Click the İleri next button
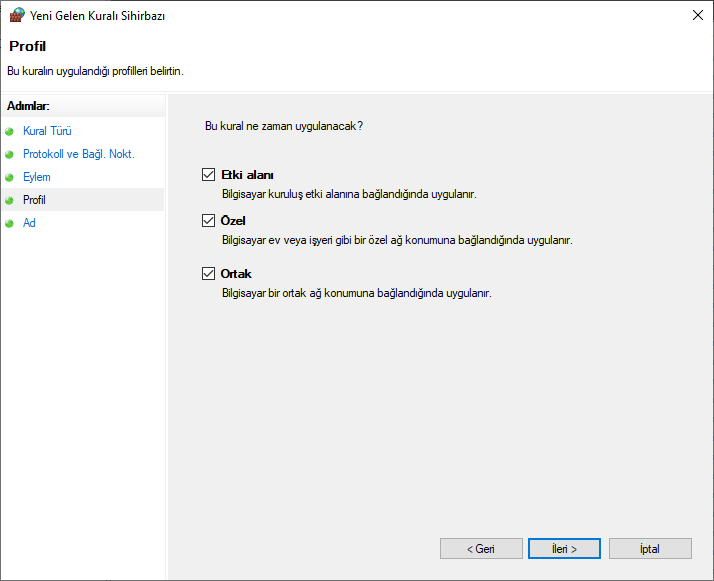Image resolution: width=714 pixels, height=581 pixels. pos(564,549)
